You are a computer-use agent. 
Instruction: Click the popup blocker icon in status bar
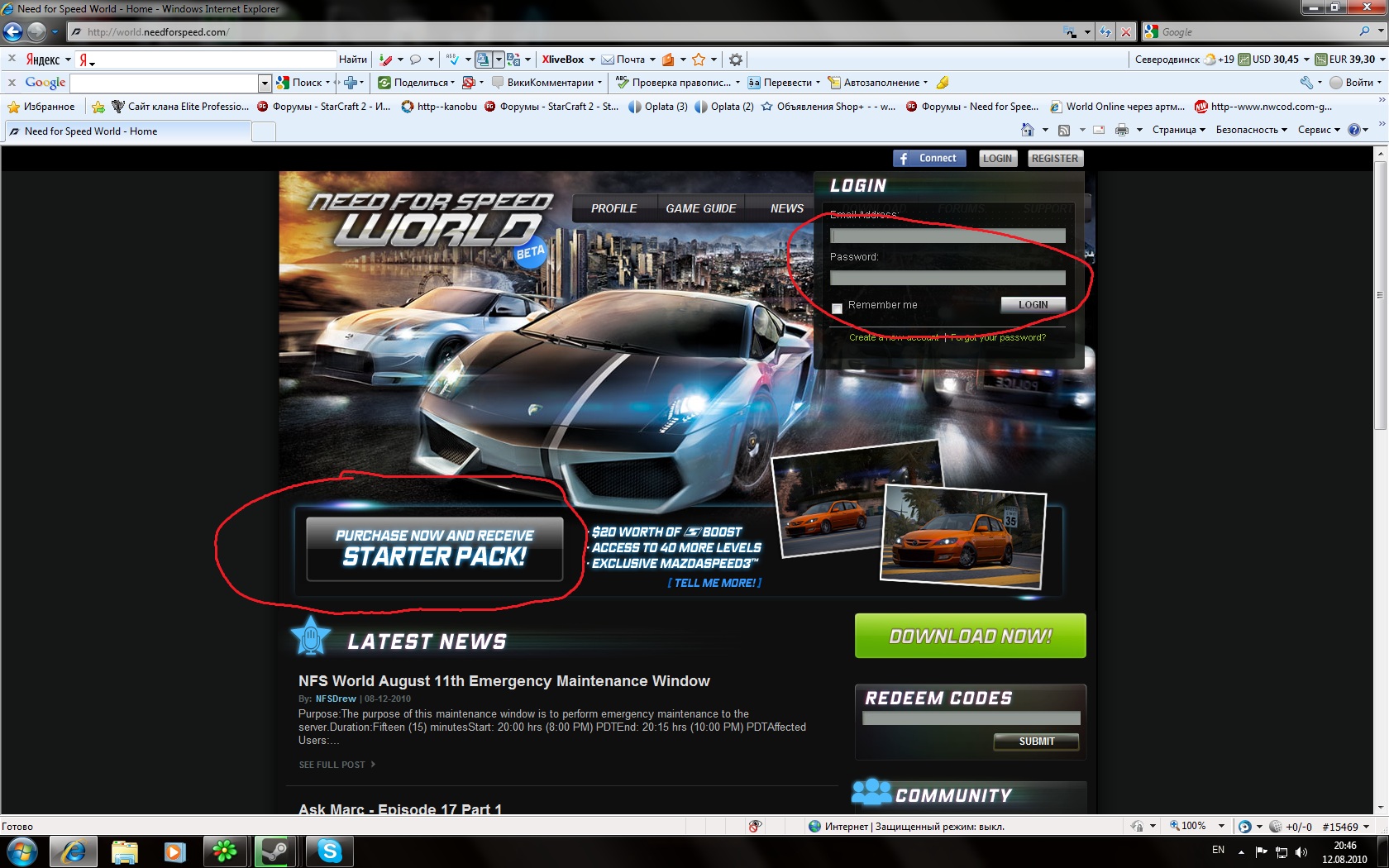(755, 826)
